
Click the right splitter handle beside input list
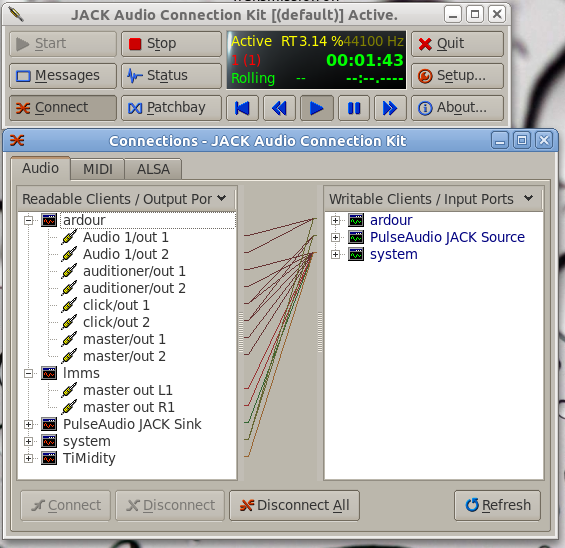320,332
